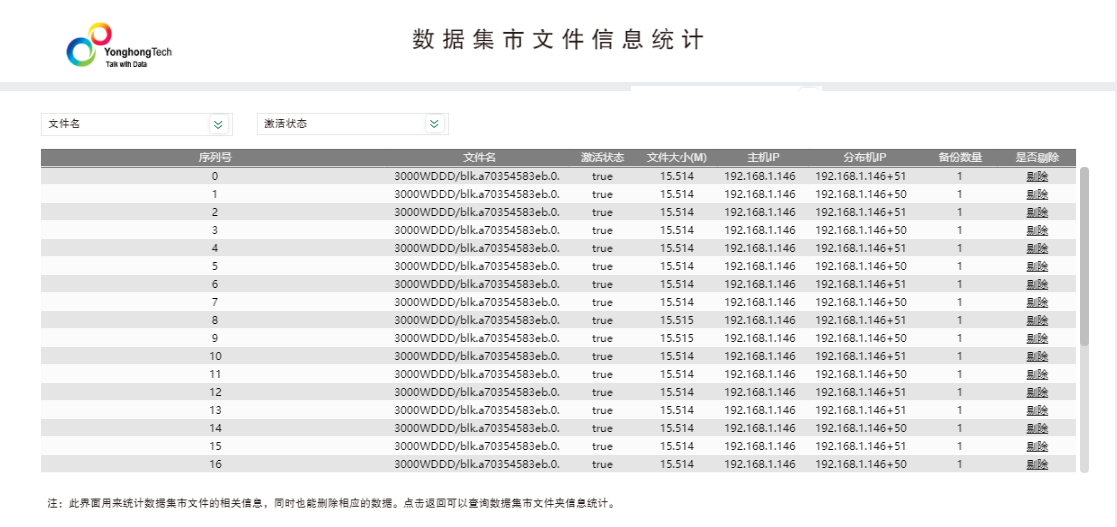Viewport: 1117px width, 527px height.
Task: Select file name cell in row 5
Action: tap(477, 266)
